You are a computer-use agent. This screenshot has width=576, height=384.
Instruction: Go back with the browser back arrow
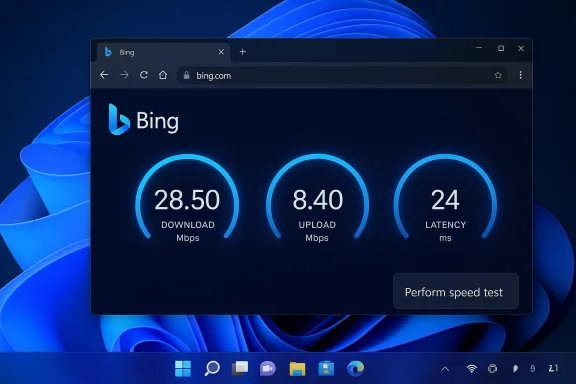[x=104, y=75]
